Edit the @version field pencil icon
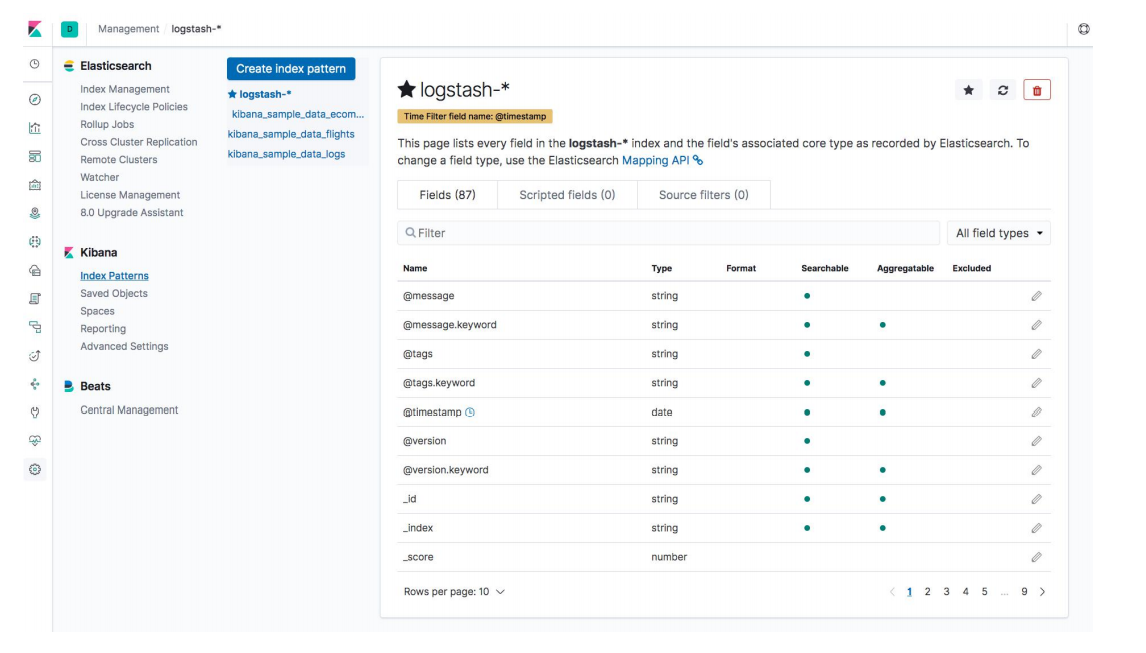Viewport: 1146px width, 653px height. tap(1036, 441)
